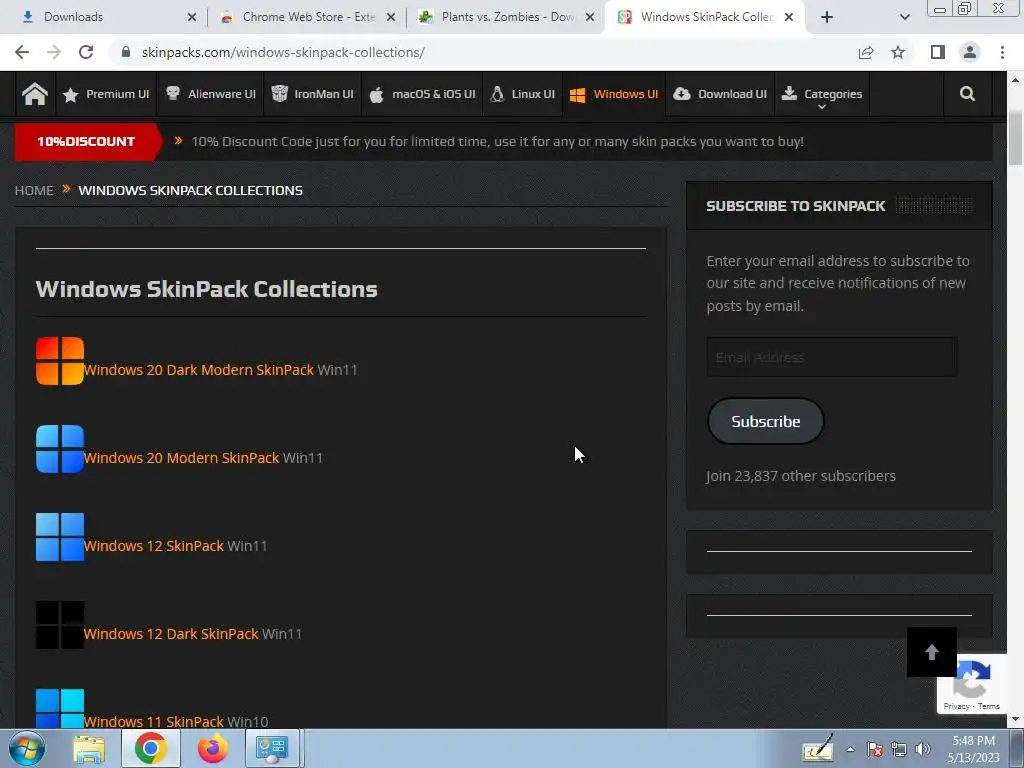Open the Premium UI menu item
1024x768 pixels.
pyautogui.click(x=106, y=95)
